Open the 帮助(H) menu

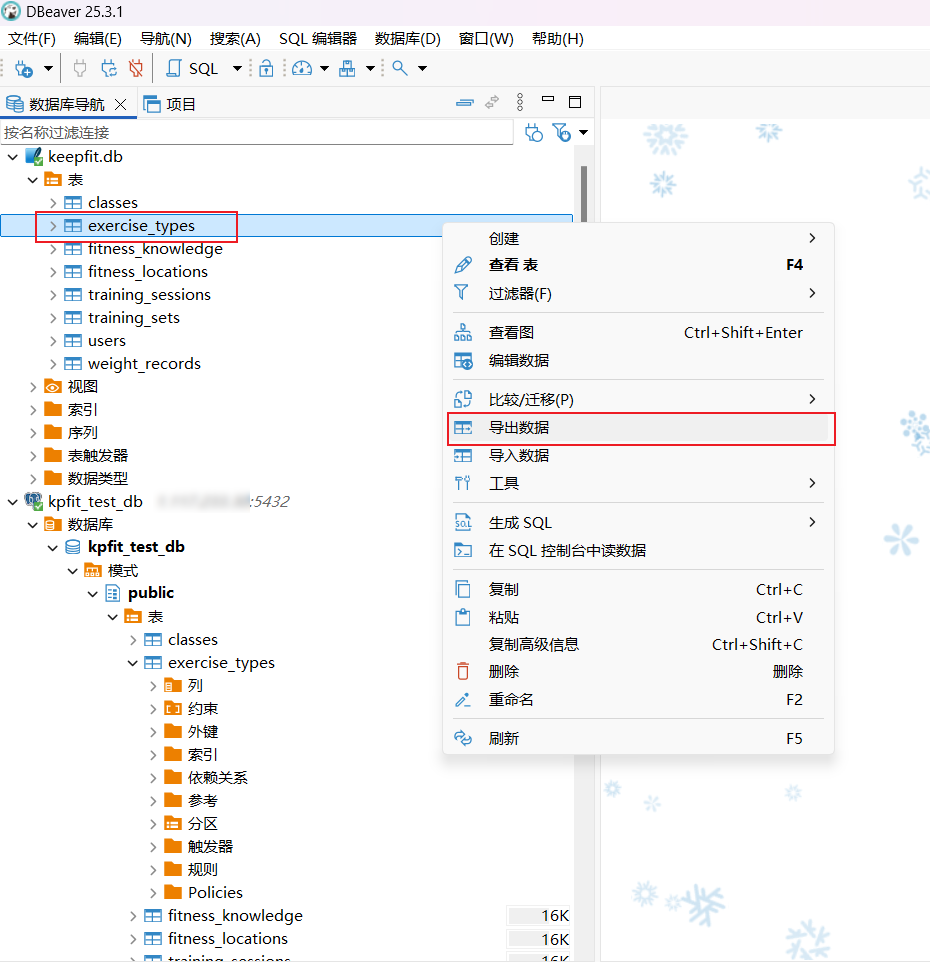(x=558, y=39)
